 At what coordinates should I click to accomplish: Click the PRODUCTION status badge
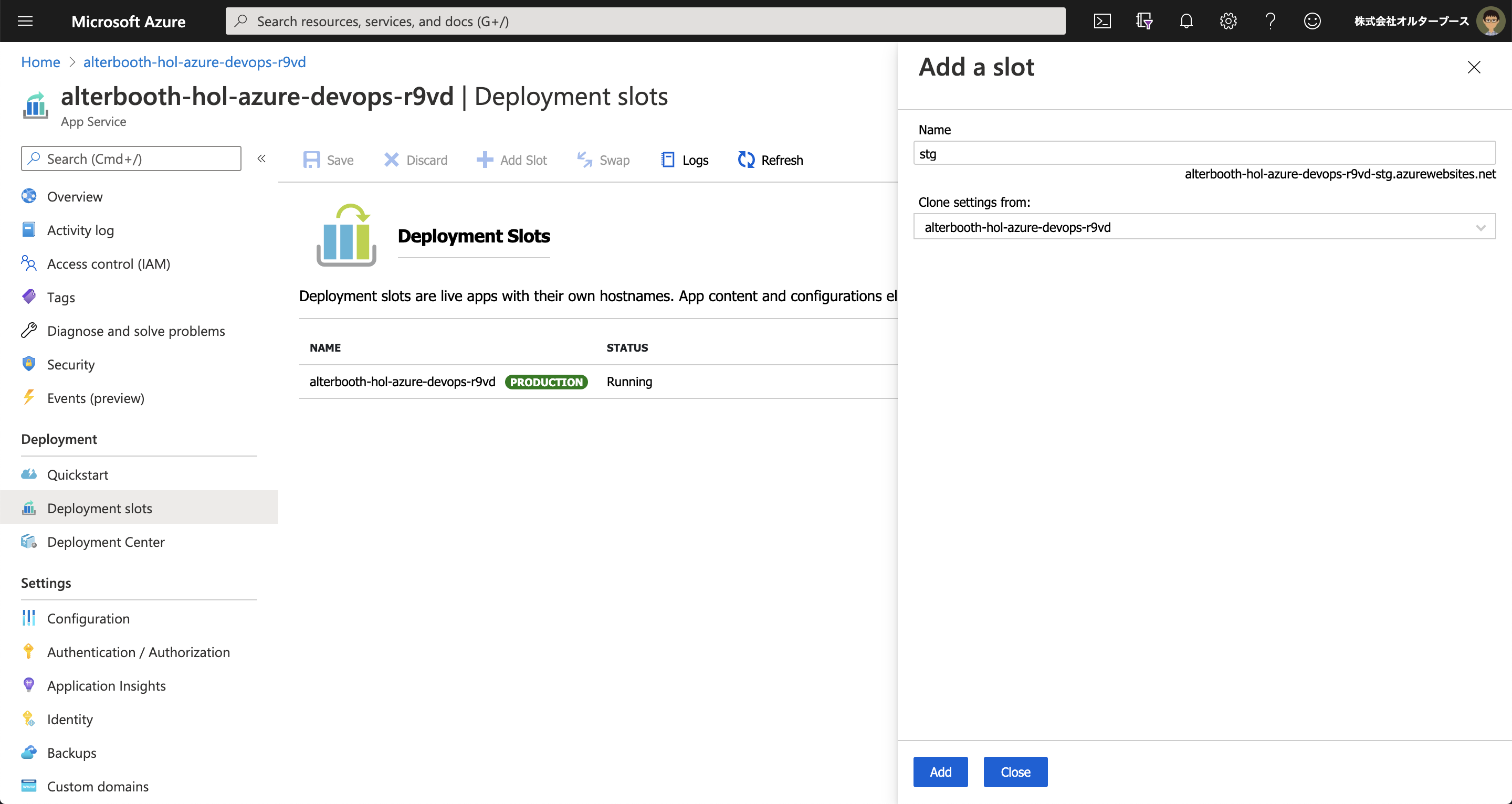546,381
